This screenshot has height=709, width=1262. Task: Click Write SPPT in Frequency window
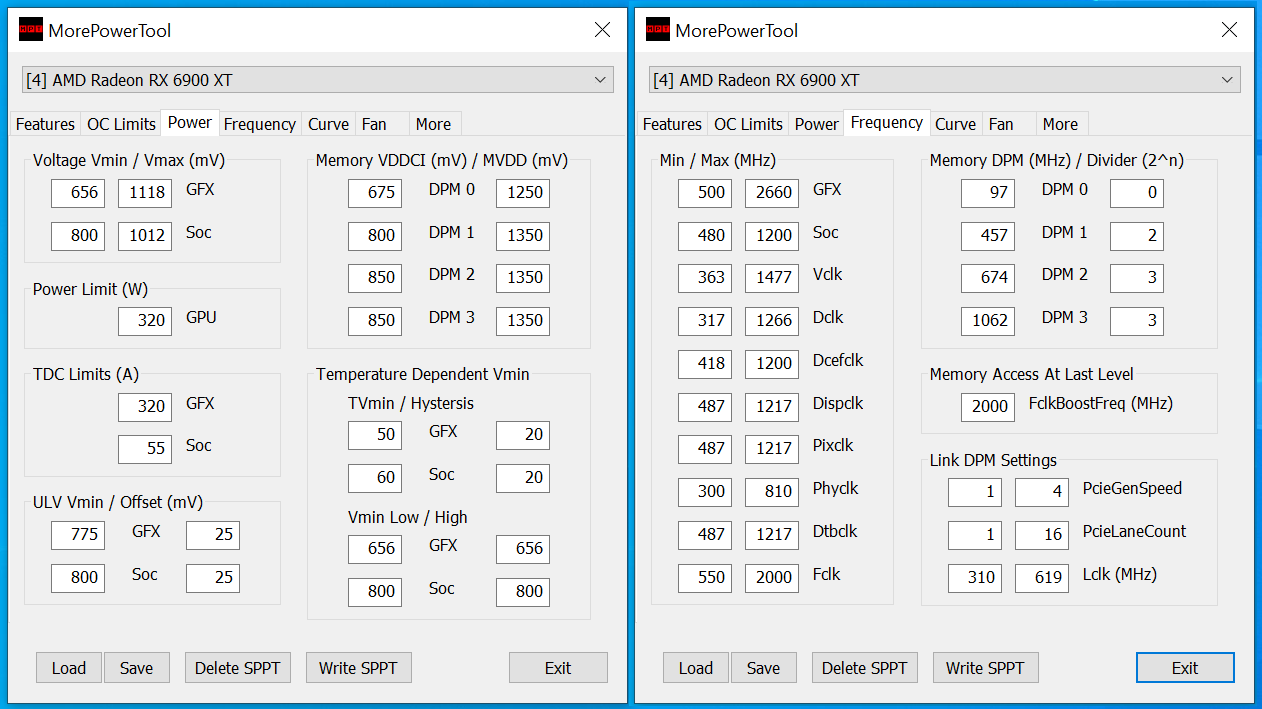pos(985,668)
